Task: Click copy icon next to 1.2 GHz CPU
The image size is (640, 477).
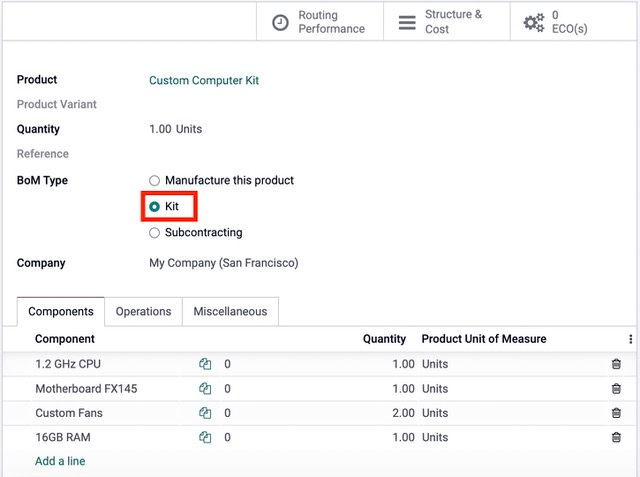Action: [205, 364]
